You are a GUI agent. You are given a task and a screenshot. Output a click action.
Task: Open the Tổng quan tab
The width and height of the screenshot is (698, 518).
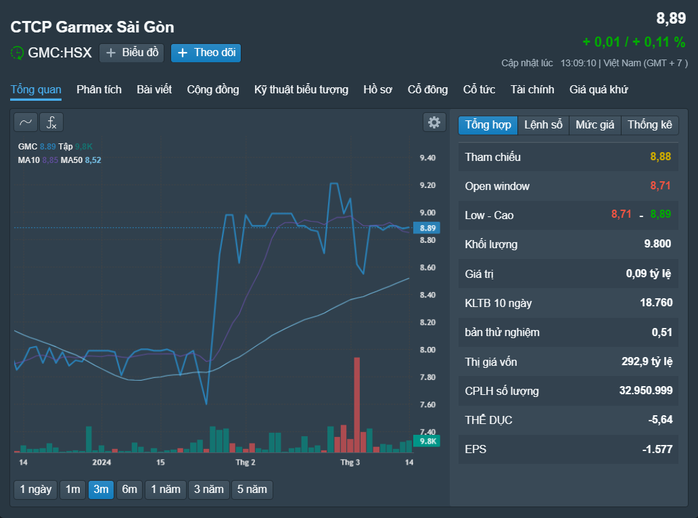click(36, 89)
